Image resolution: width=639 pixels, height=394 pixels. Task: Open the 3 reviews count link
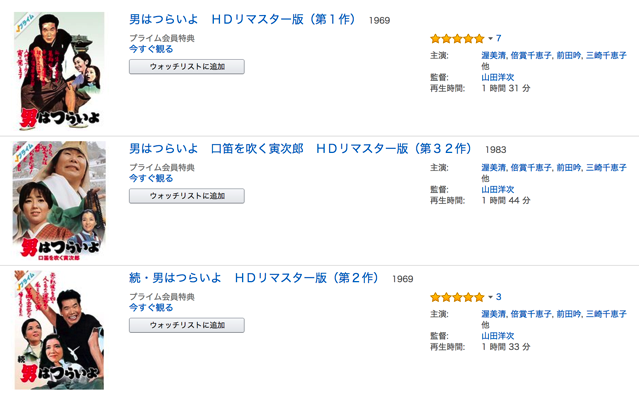498,297
